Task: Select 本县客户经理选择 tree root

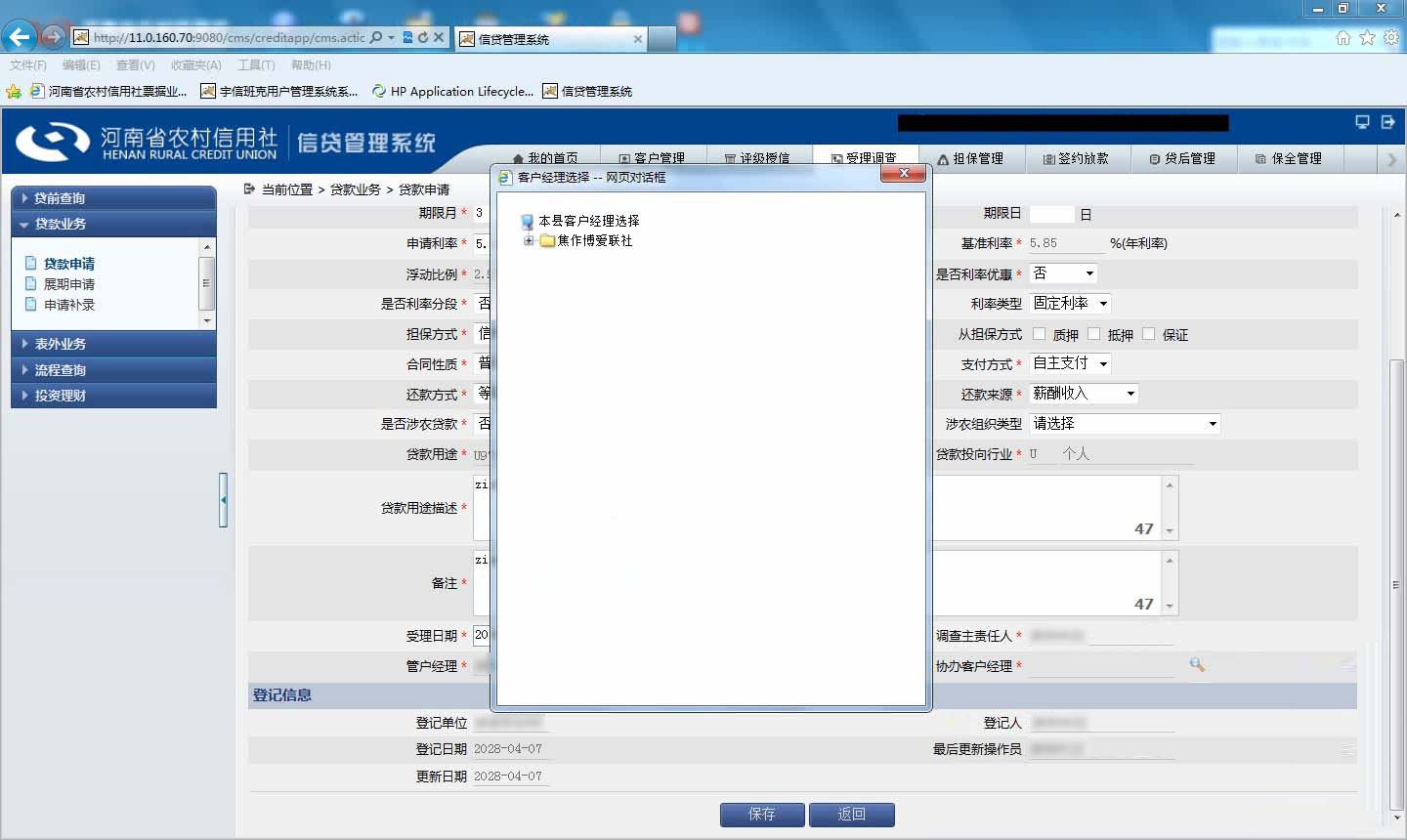Action: (x=588, y=221)
